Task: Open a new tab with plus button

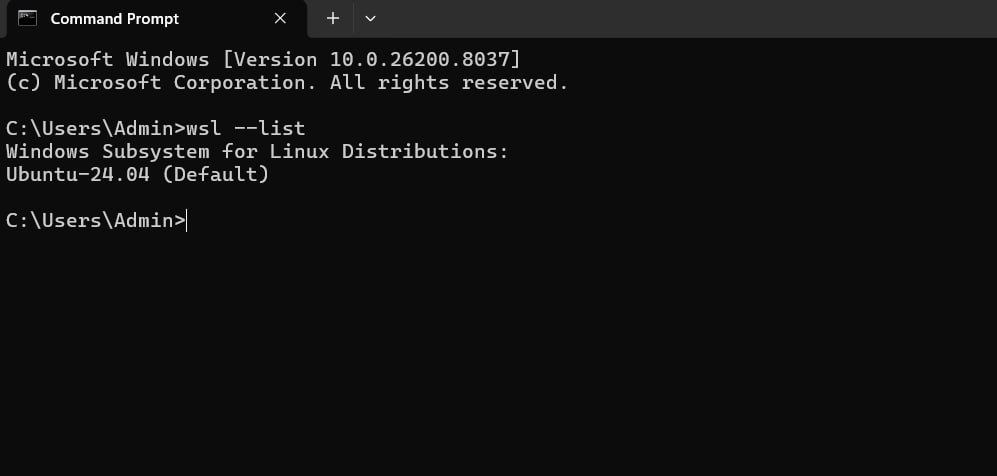Action: click(333, 18)
